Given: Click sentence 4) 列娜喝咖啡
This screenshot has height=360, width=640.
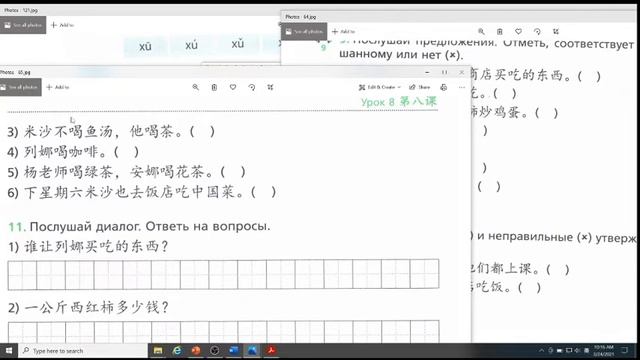Looking at the screenshot, I should pyautogui.click(x=73, y=152).
